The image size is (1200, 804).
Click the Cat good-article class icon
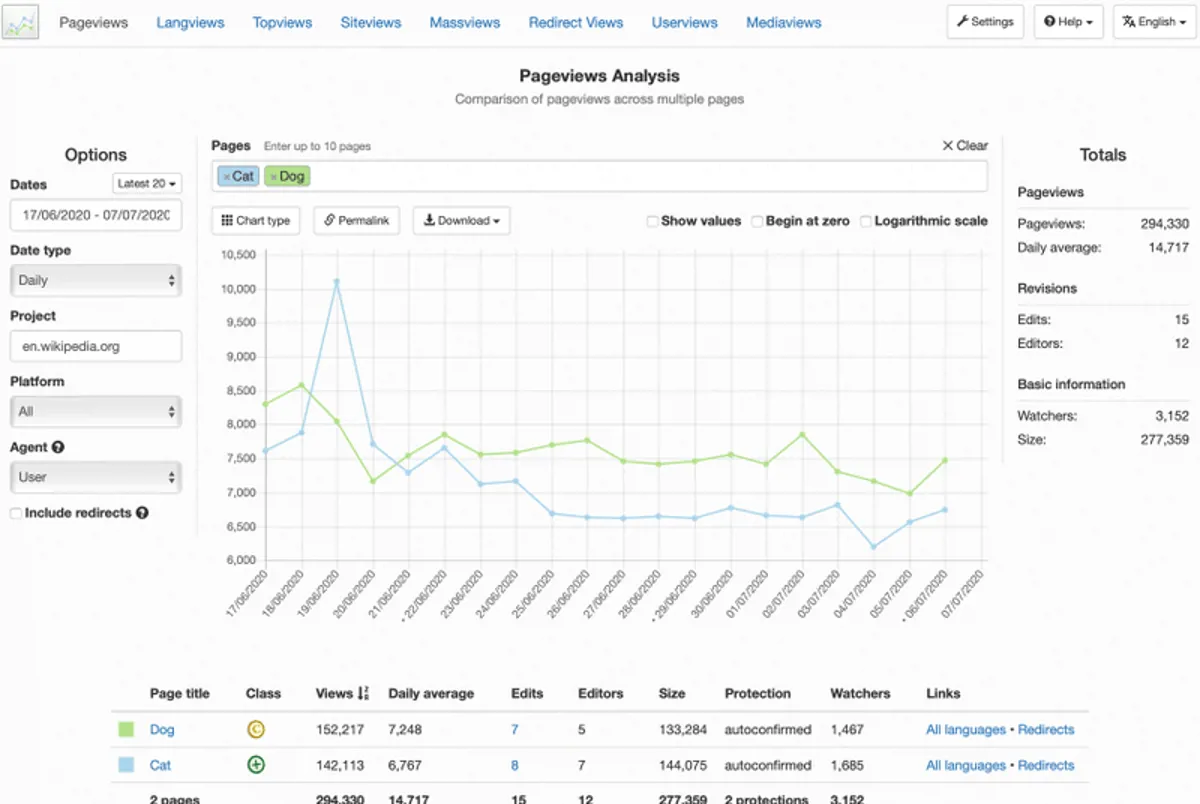[256, 766]
